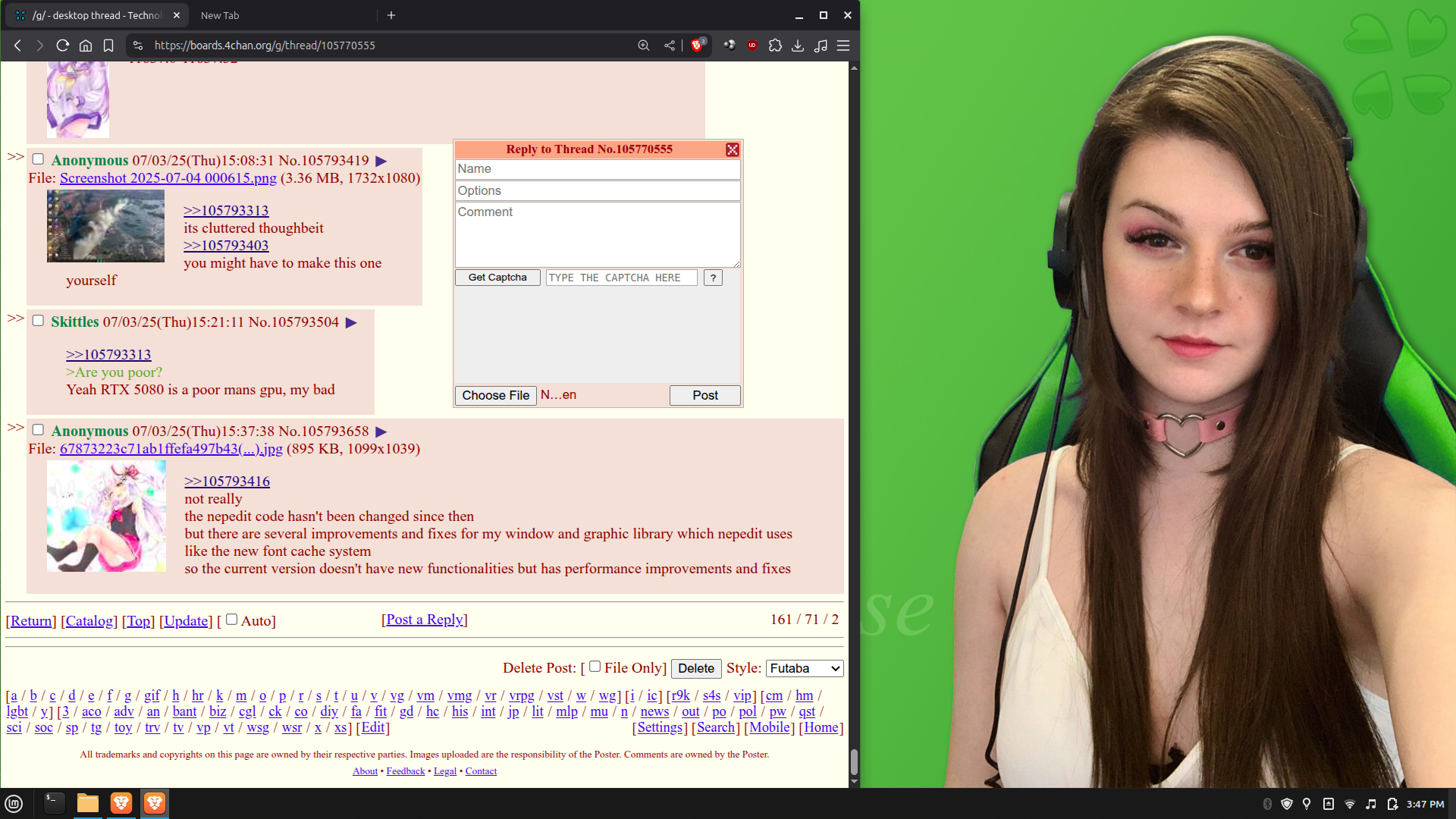Click the Delete button

tap(696, 668)
